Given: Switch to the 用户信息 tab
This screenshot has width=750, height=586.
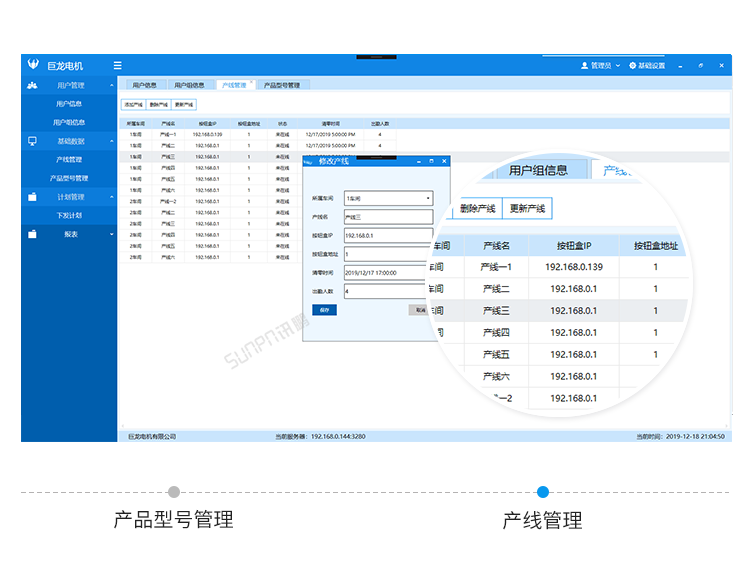Looking at the screenshot, I should tap(144, 86).
